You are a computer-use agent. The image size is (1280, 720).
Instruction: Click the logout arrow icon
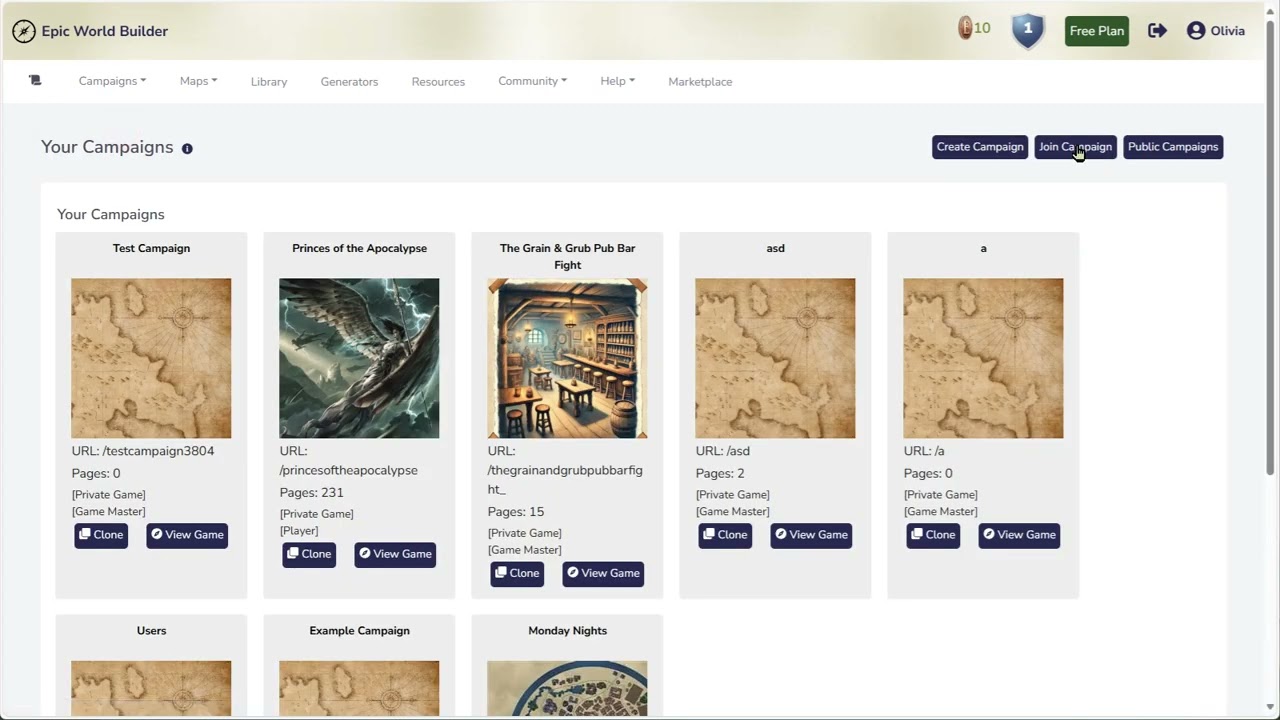click(1157, 31)
